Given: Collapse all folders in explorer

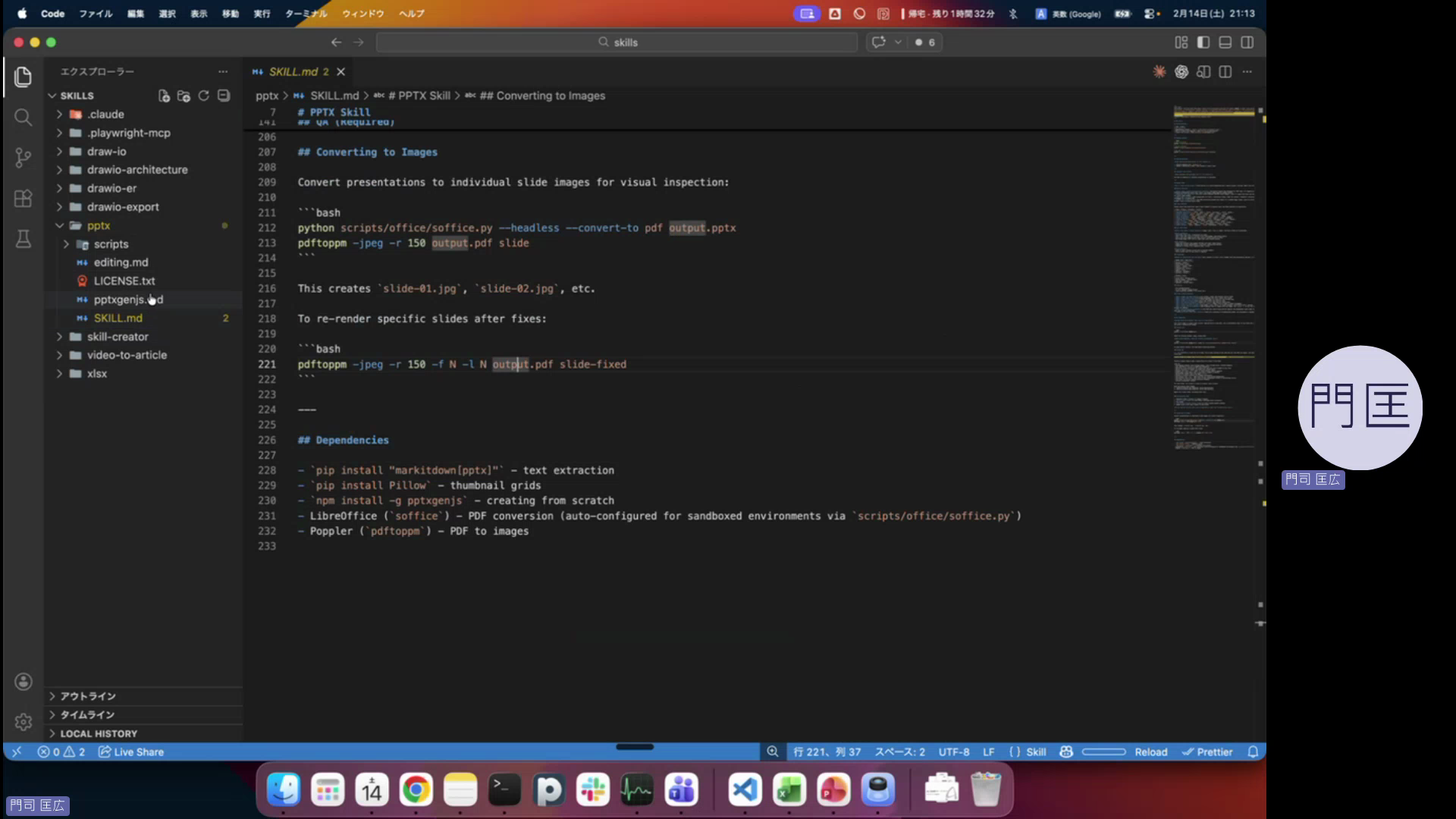Looking at the screenshot, I should (x=224, y=96).
